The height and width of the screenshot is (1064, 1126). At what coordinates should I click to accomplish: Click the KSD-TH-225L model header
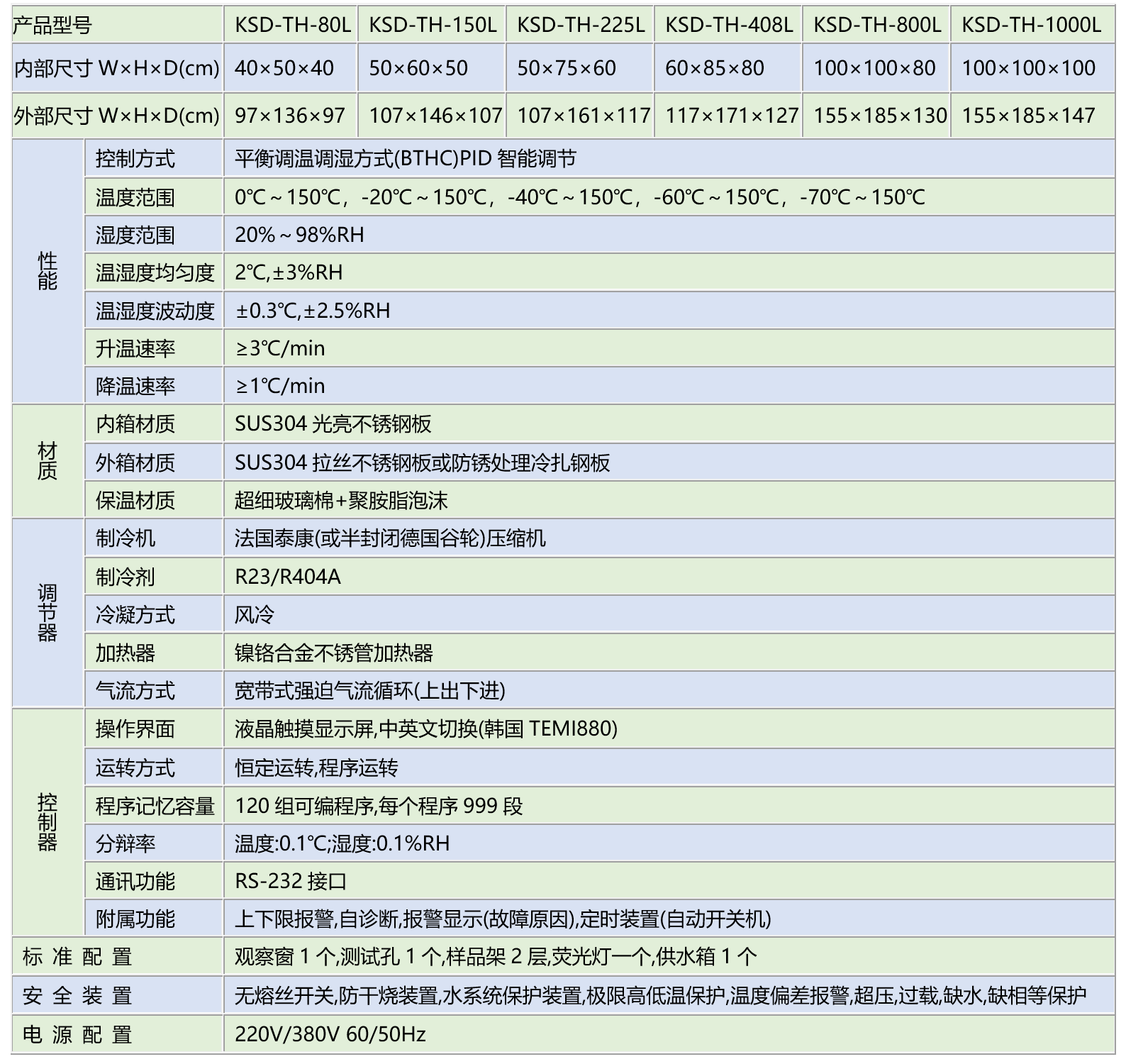580,26
